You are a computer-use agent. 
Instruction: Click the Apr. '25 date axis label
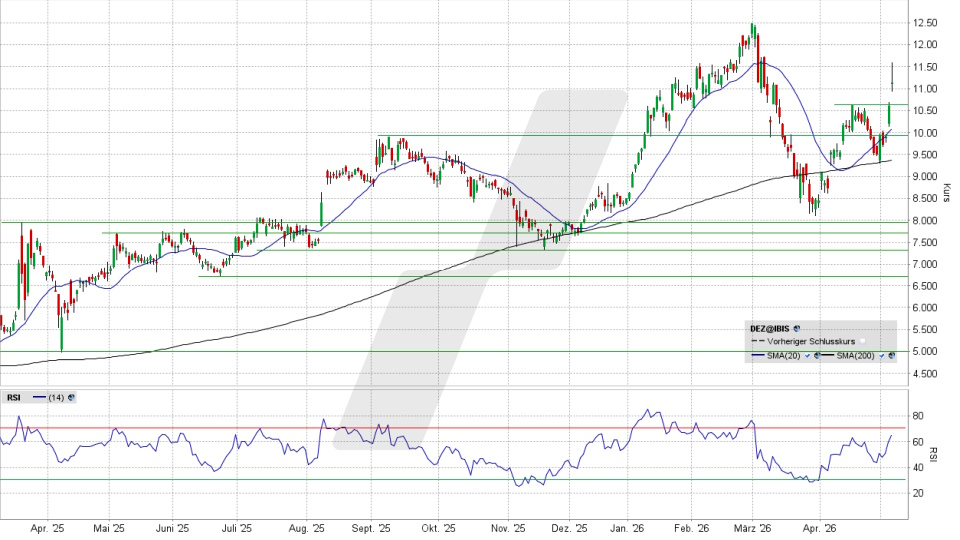47,528
